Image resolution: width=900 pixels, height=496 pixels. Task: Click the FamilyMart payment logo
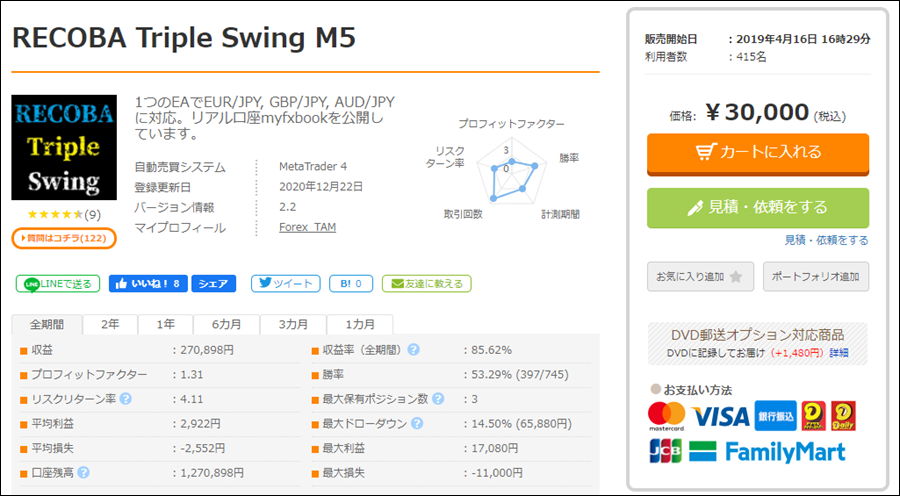tap(767, 452)
